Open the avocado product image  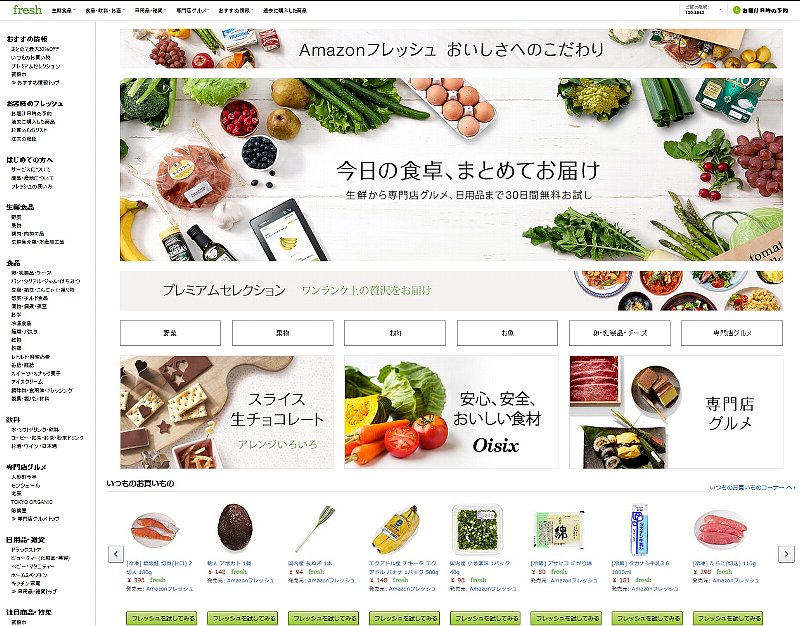click(x=235, y=528)
